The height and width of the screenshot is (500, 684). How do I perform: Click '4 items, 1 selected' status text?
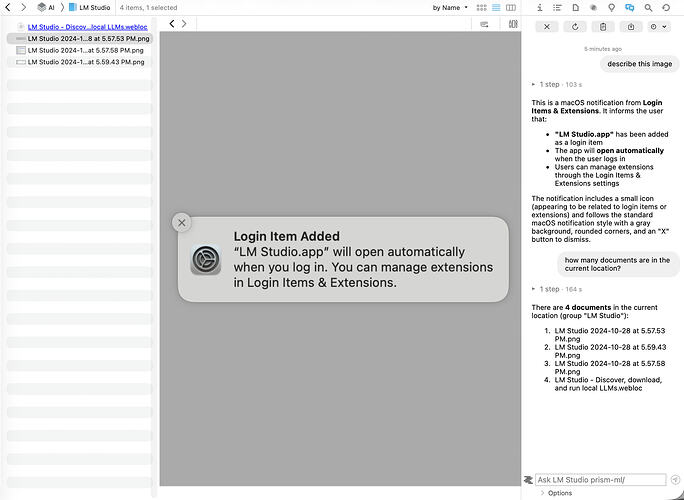coord(148,7)
